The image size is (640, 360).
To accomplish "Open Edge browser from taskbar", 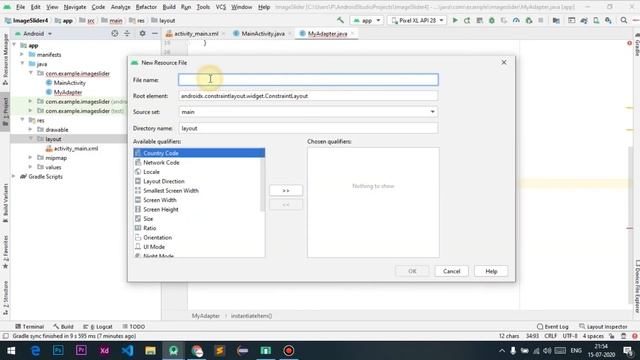I will (35, 351).
